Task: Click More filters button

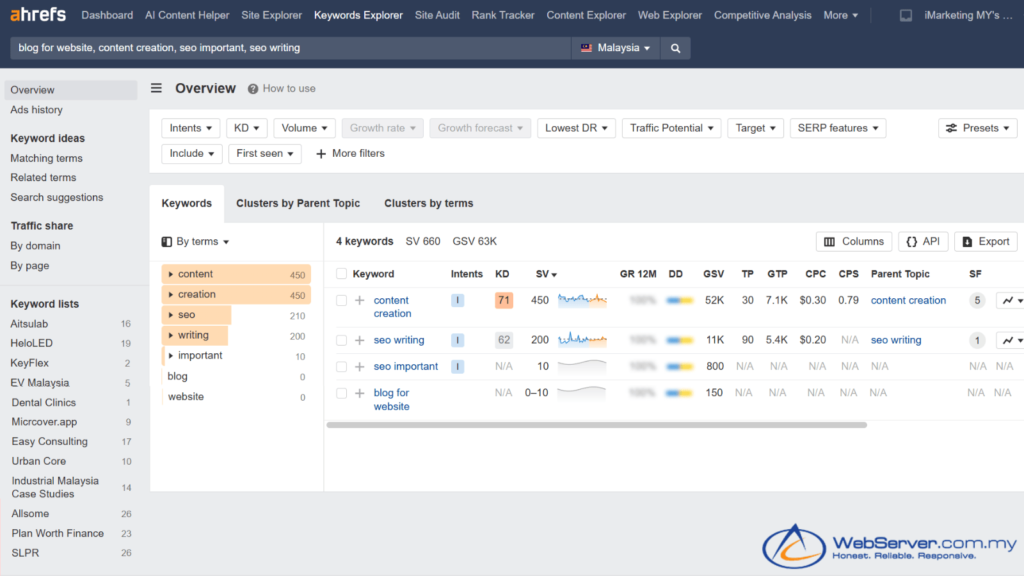Action: [350, 153]
